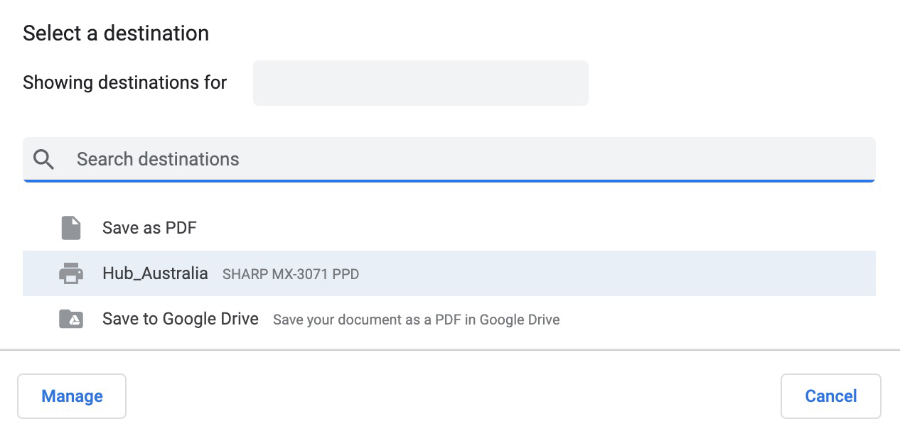
Task: Pick the Save to Google Drive label
Action: click(180, 319)
